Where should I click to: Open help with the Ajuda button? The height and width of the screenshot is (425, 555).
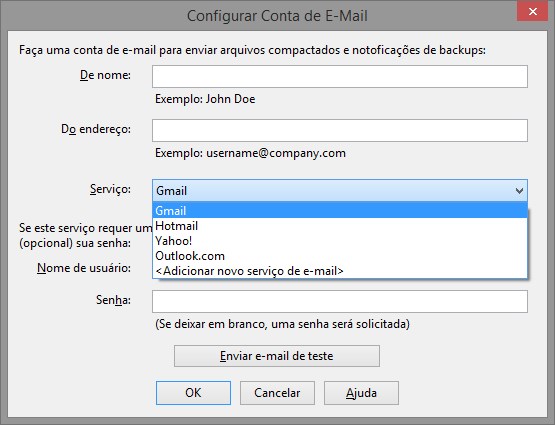pos(361,393)
